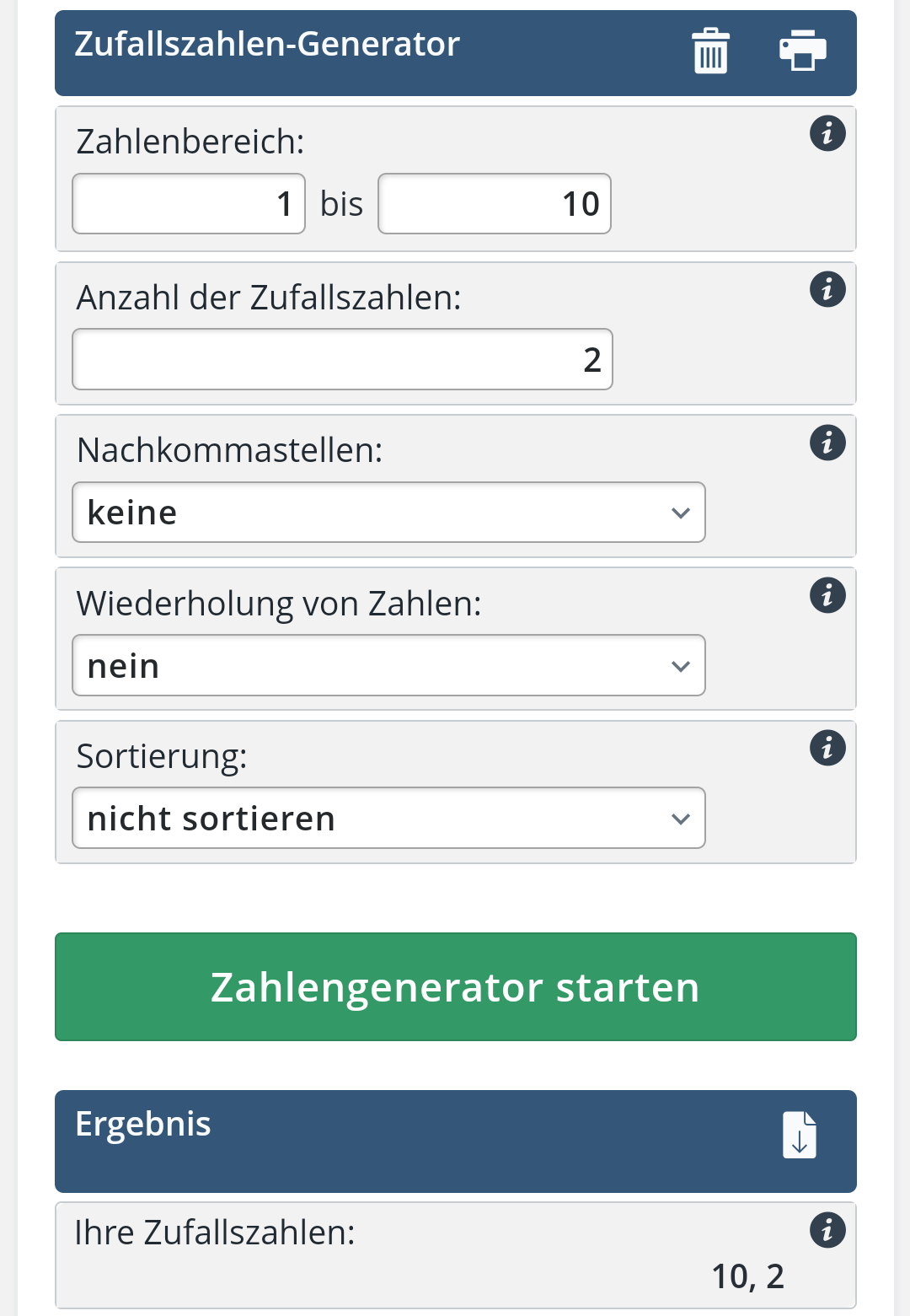Open the Wiederholung von Zahlen dropdown
Screen dimensions: 910x1316
click(388, 666)
